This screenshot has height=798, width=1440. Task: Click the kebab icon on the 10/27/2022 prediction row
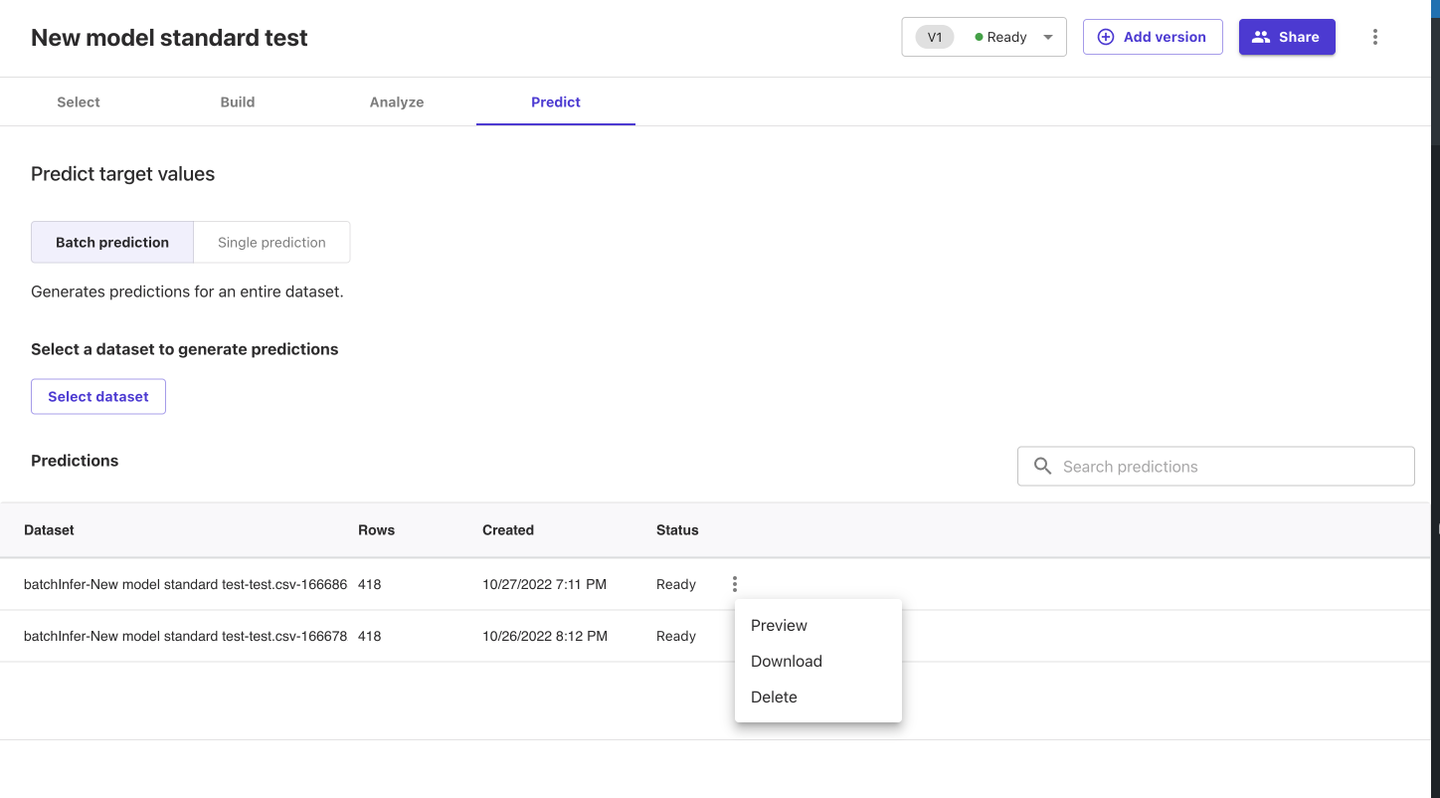735,584
